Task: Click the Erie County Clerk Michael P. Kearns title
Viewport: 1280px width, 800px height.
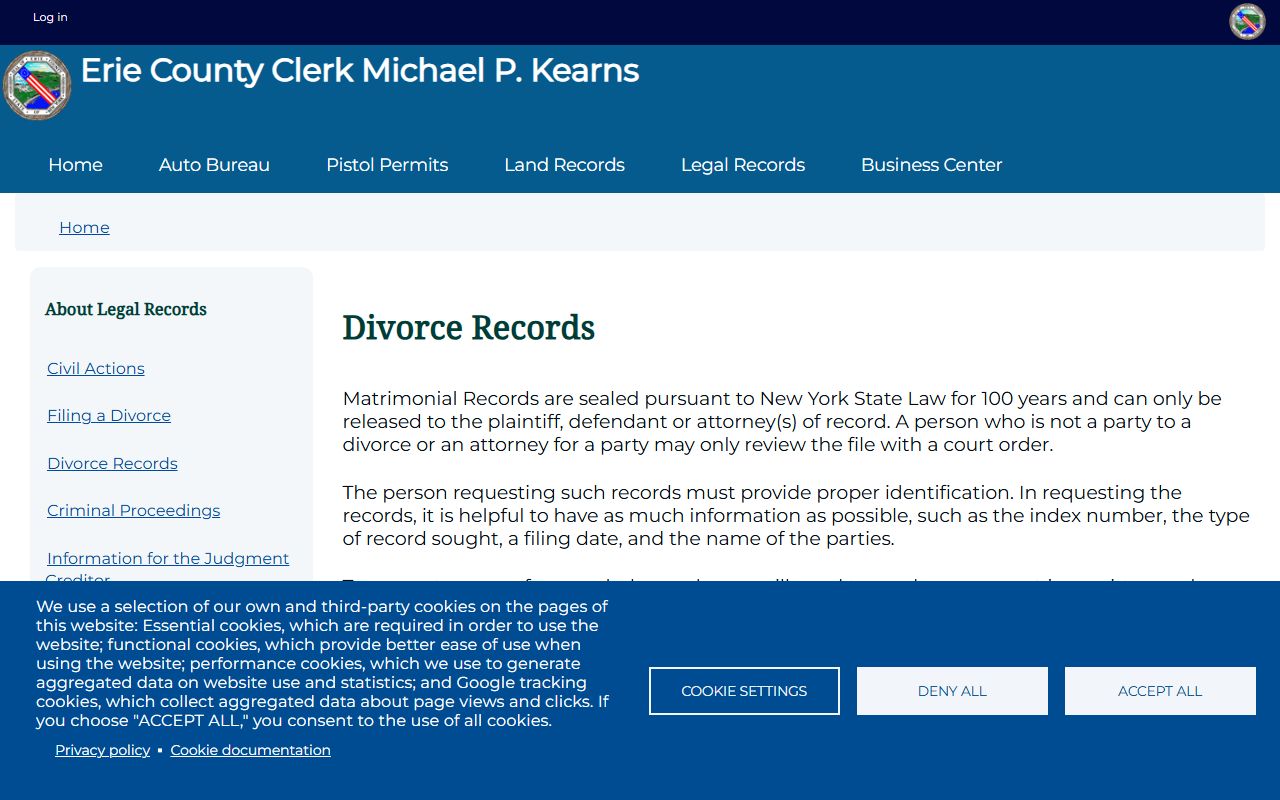Action: (x=359, y=71)
